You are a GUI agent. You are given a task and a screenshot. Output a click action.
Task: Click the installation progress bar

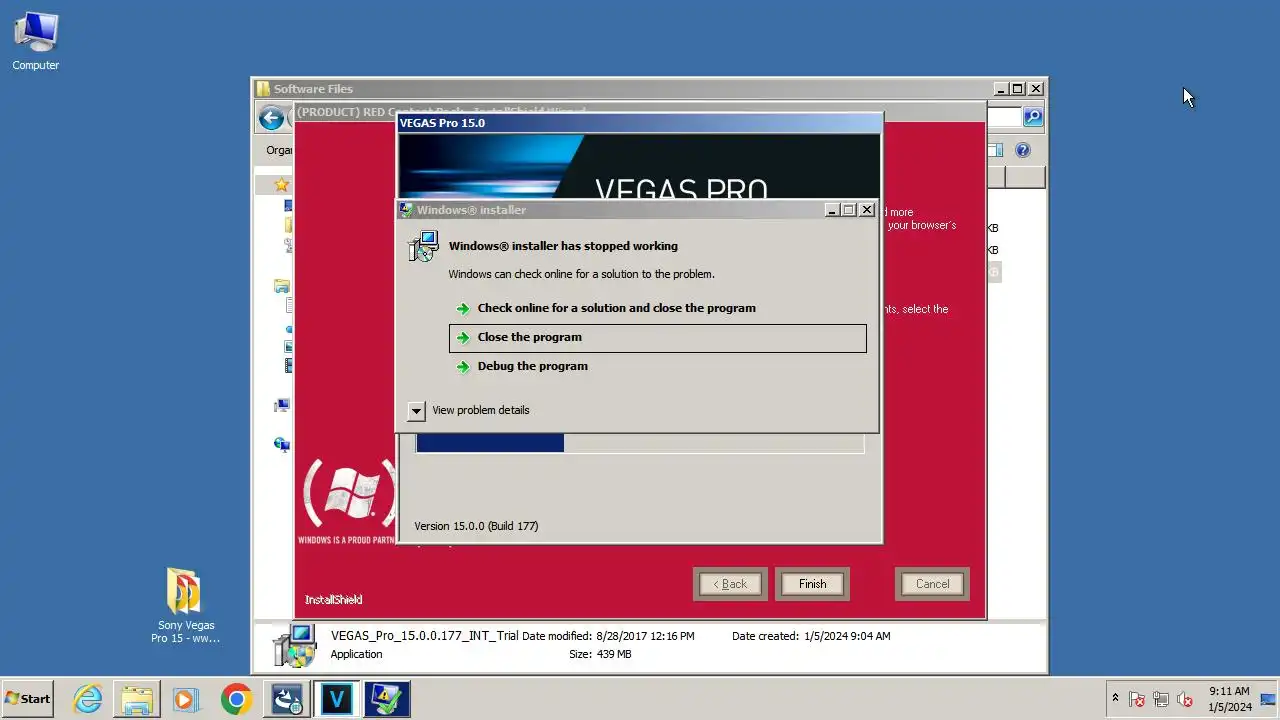[640, 443]
